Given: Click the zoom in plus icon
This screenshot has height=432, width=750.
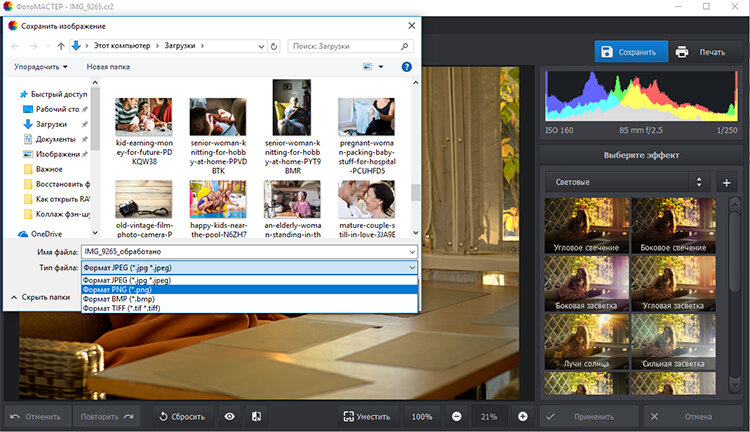Looking at the screenshot, I should coord(523,417).
